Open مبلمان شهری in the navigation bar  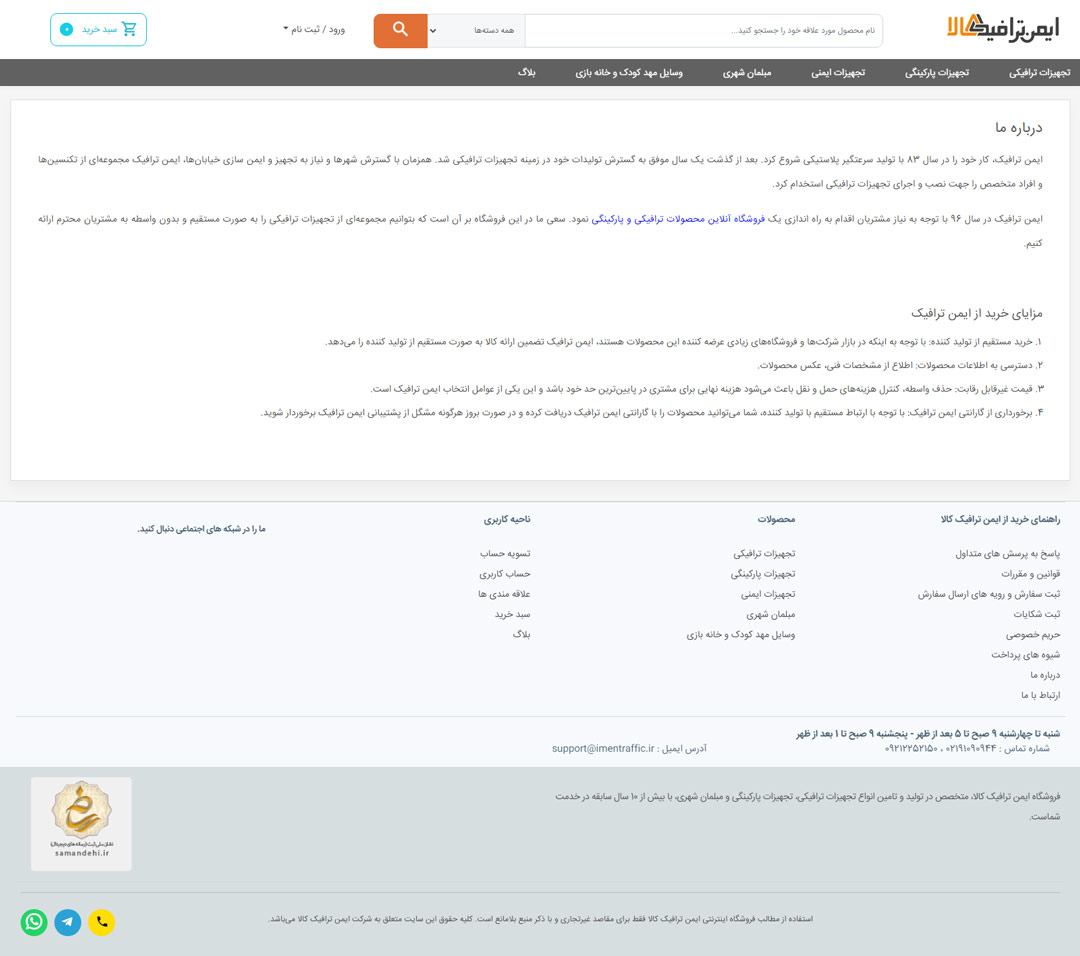click(x=747, y=72)
